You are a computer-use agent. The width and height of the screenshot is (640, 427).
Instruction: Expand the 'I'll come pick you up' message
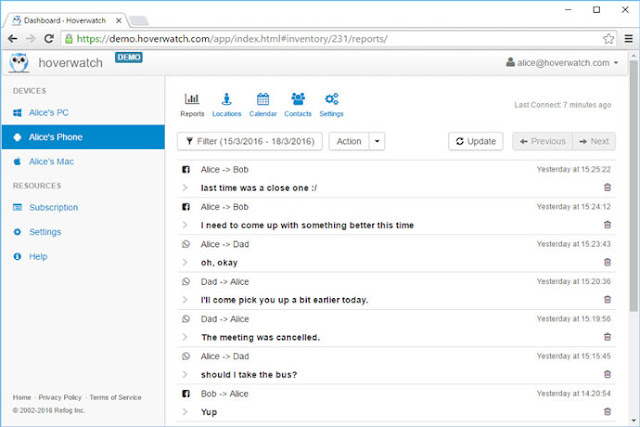185,300
